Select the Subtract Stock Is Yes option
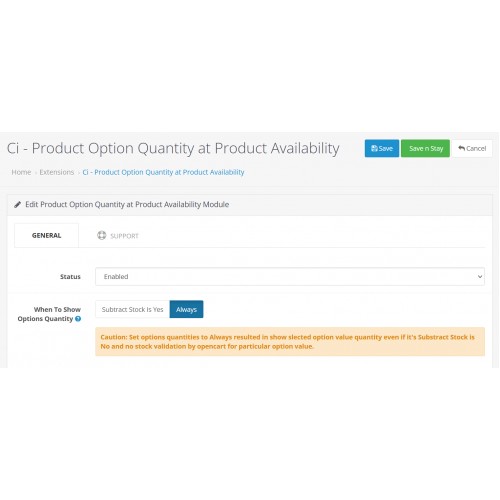The image size is (500, 500). point(132,309)
